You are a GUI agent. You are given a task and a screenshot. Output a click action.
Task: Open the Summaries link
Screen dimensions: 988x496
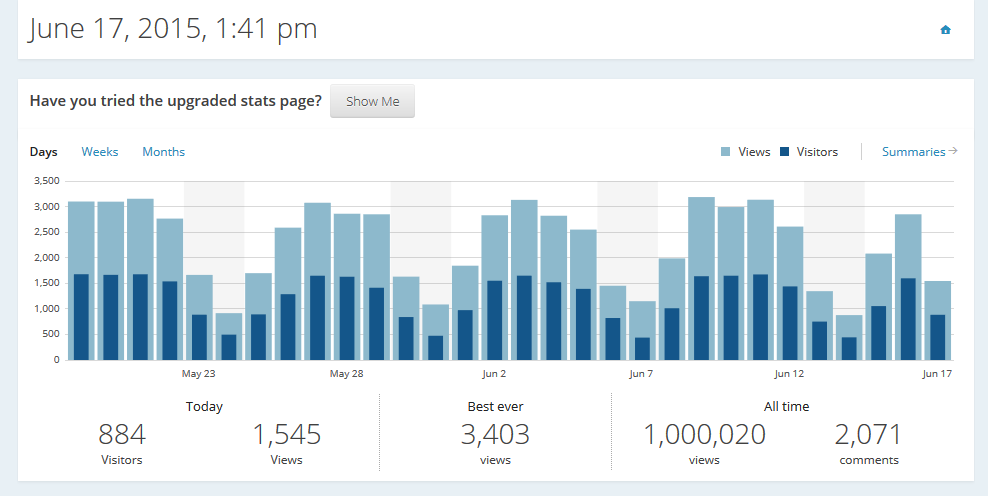(913, 152)
